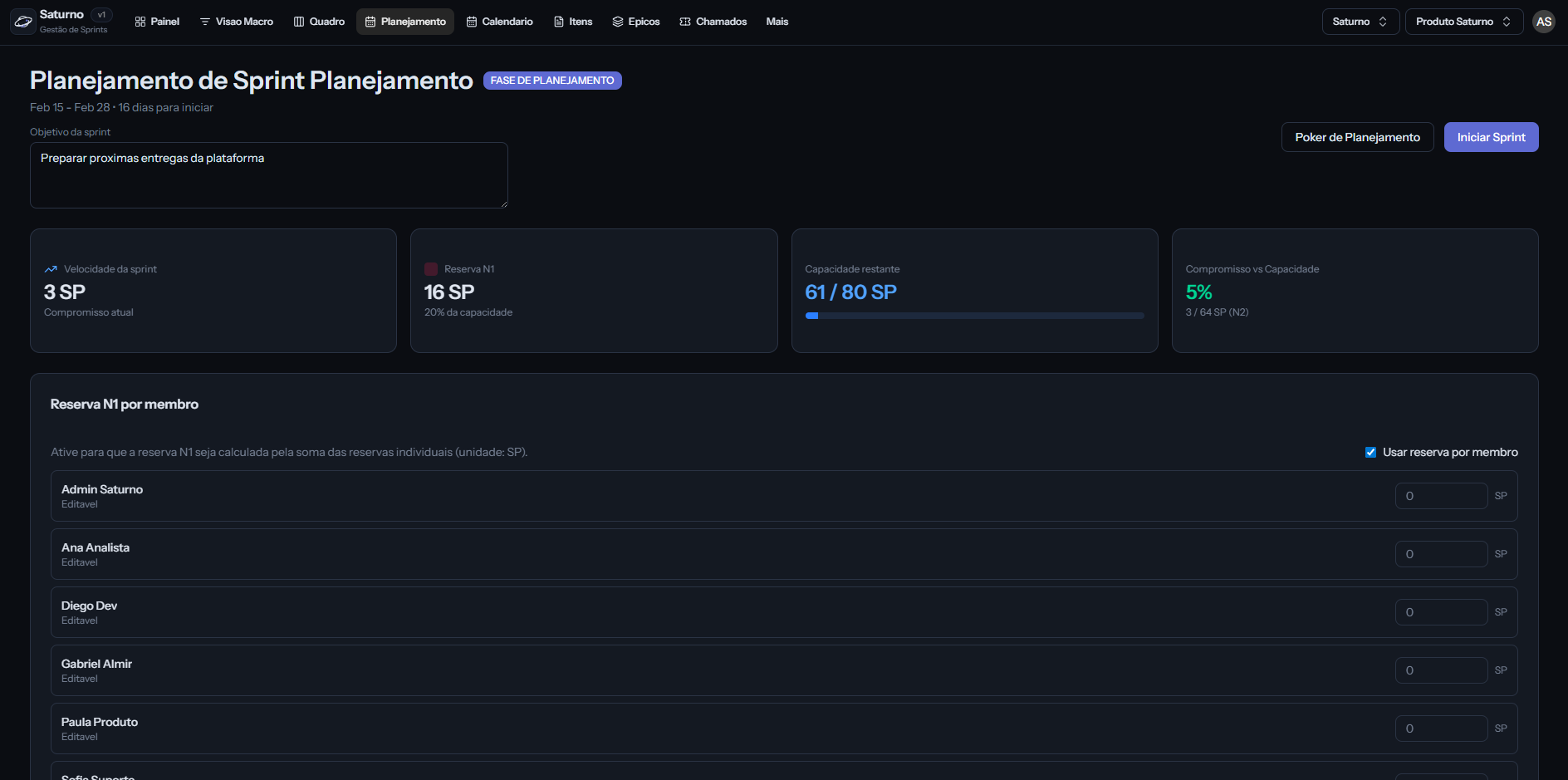Expand the Saturno workspace selector

[1360, 22]
